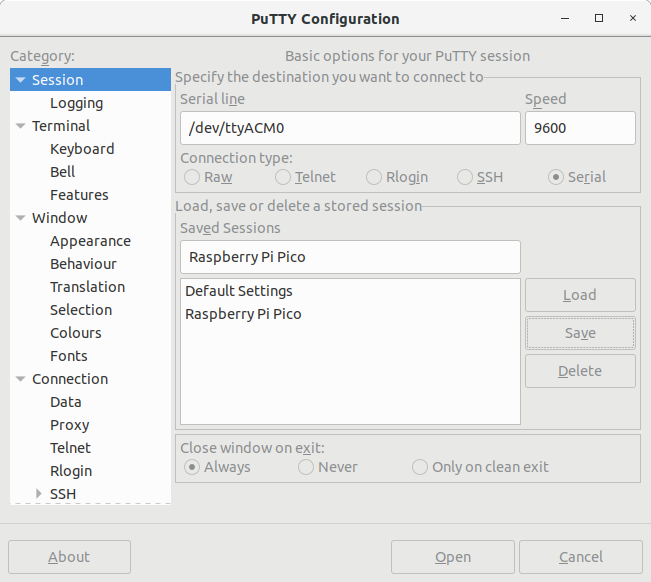Open the Logging category

(x=76, y=103)
